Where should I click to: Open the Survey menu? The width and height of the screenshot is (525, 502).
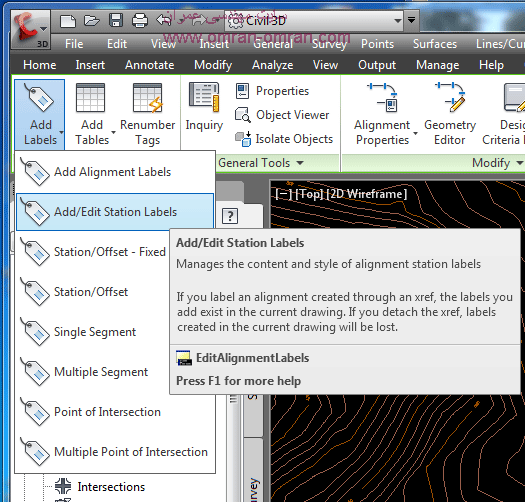click(329, 44)
